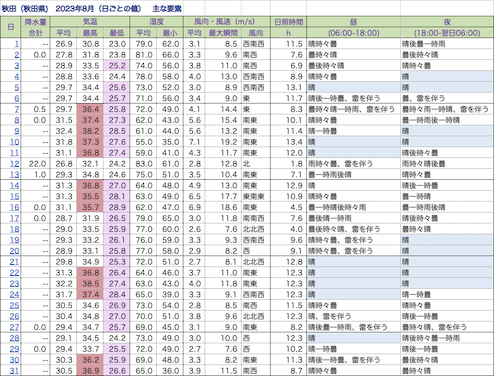Click the 0.5 precipitation value on day 7

pos(40,109)
